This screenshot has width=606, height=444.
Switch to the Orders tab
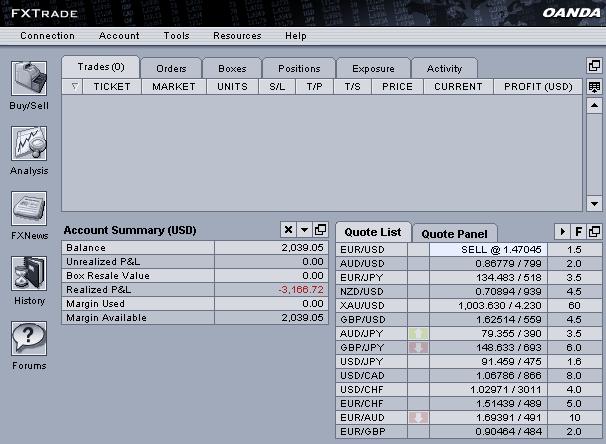click(171, 68)
